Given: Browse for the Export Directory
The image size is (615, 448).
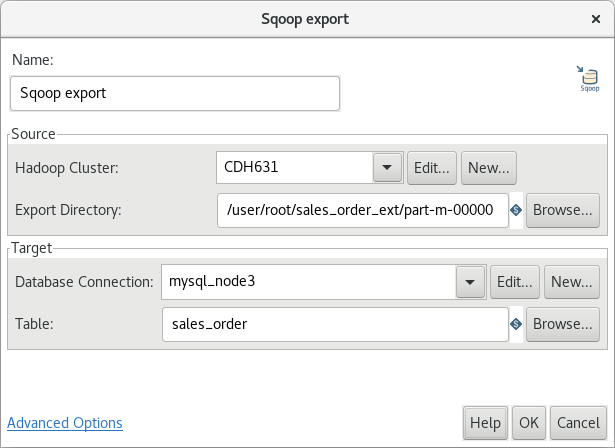Looking at the screenshot, I should point(563,210).
